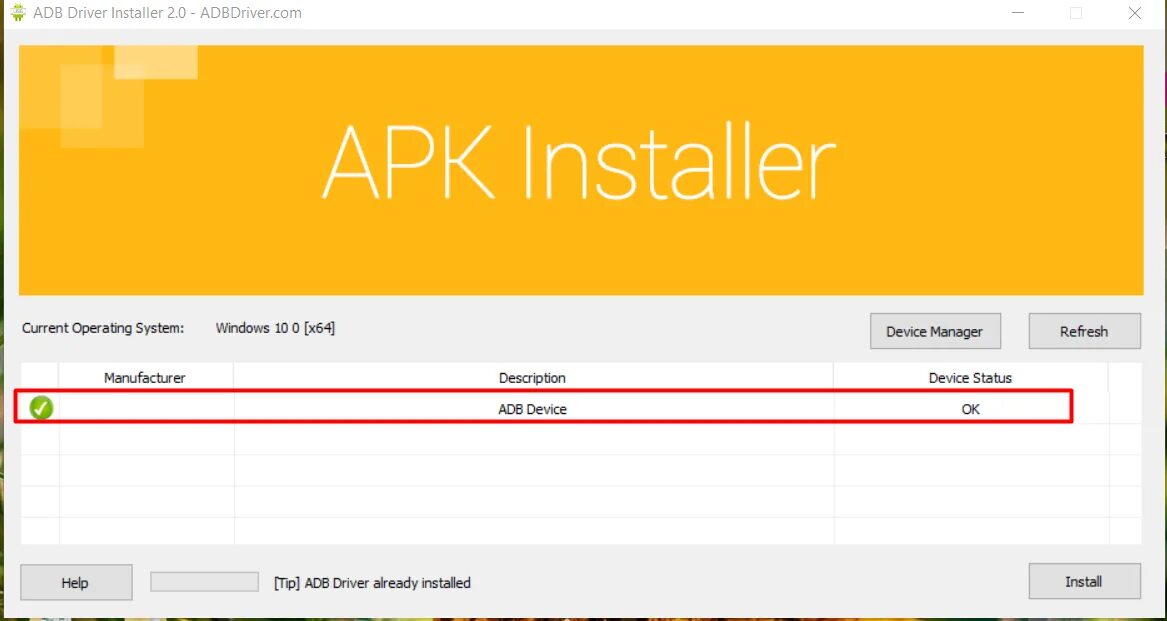Viewport: 1167px width, 621px height.
Task: Open the Help button
Action: click(x=76, y=582)
